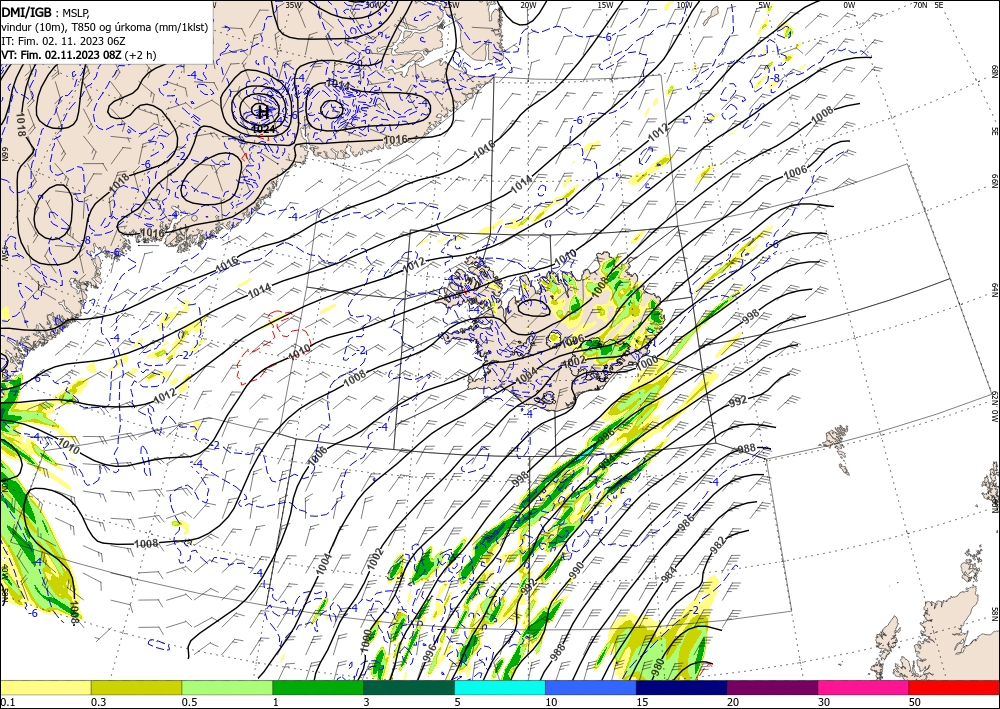Click the 'vindur (10m), T850 og úrkoma' line

click(105, 27)
